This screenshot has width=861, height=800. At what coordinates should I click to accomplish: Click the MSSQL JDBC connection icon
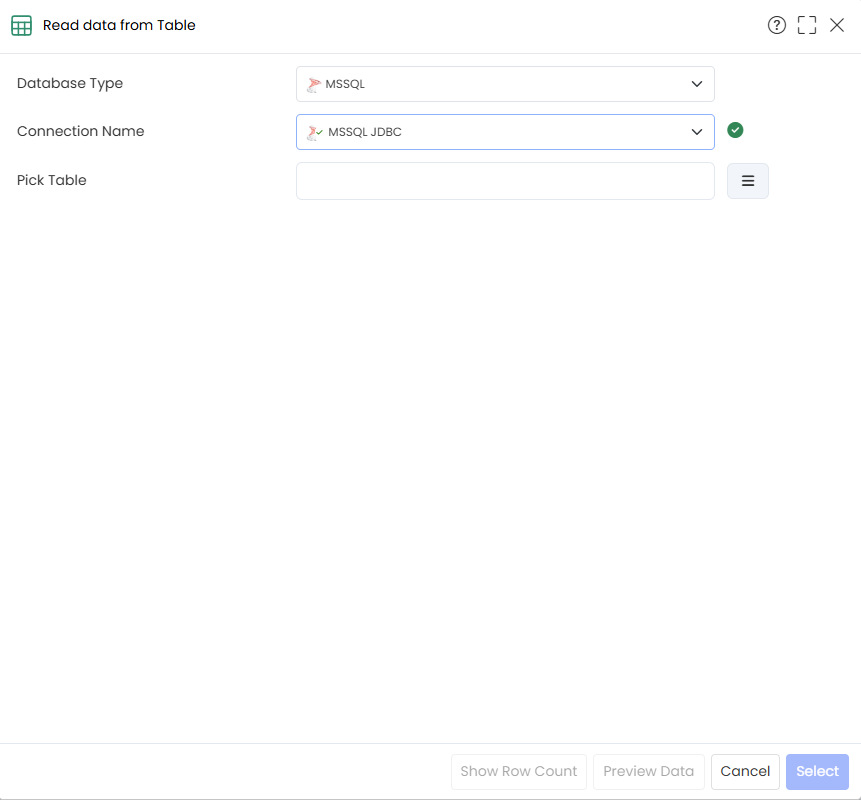315,132
